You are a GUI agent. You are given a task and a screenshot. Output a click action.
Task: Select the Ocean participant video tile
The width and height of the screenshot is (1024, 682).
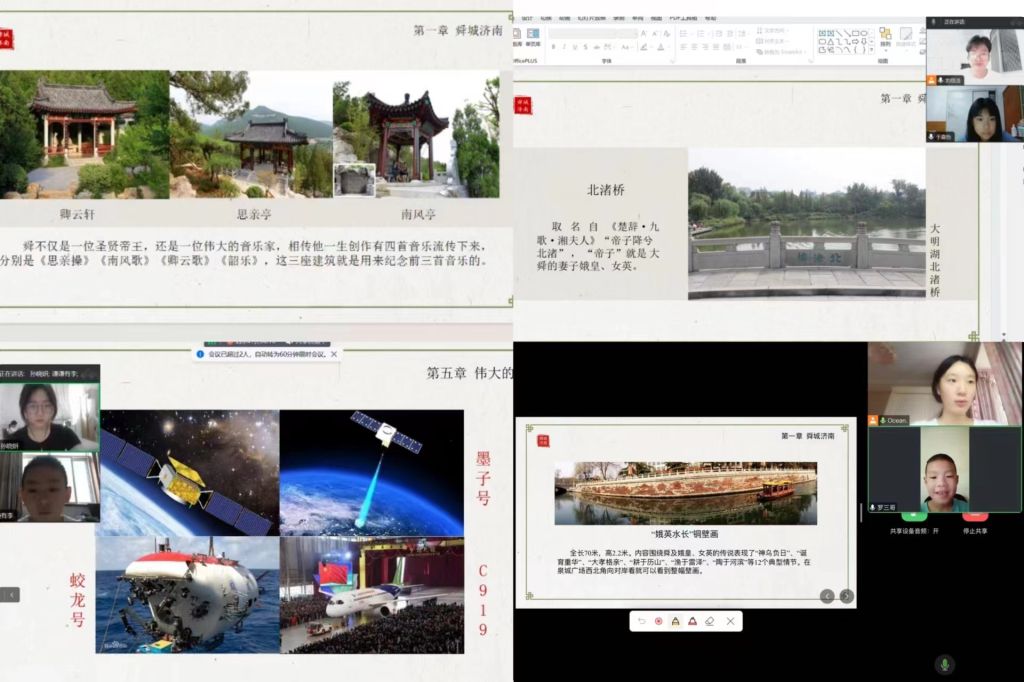(944, 384)
